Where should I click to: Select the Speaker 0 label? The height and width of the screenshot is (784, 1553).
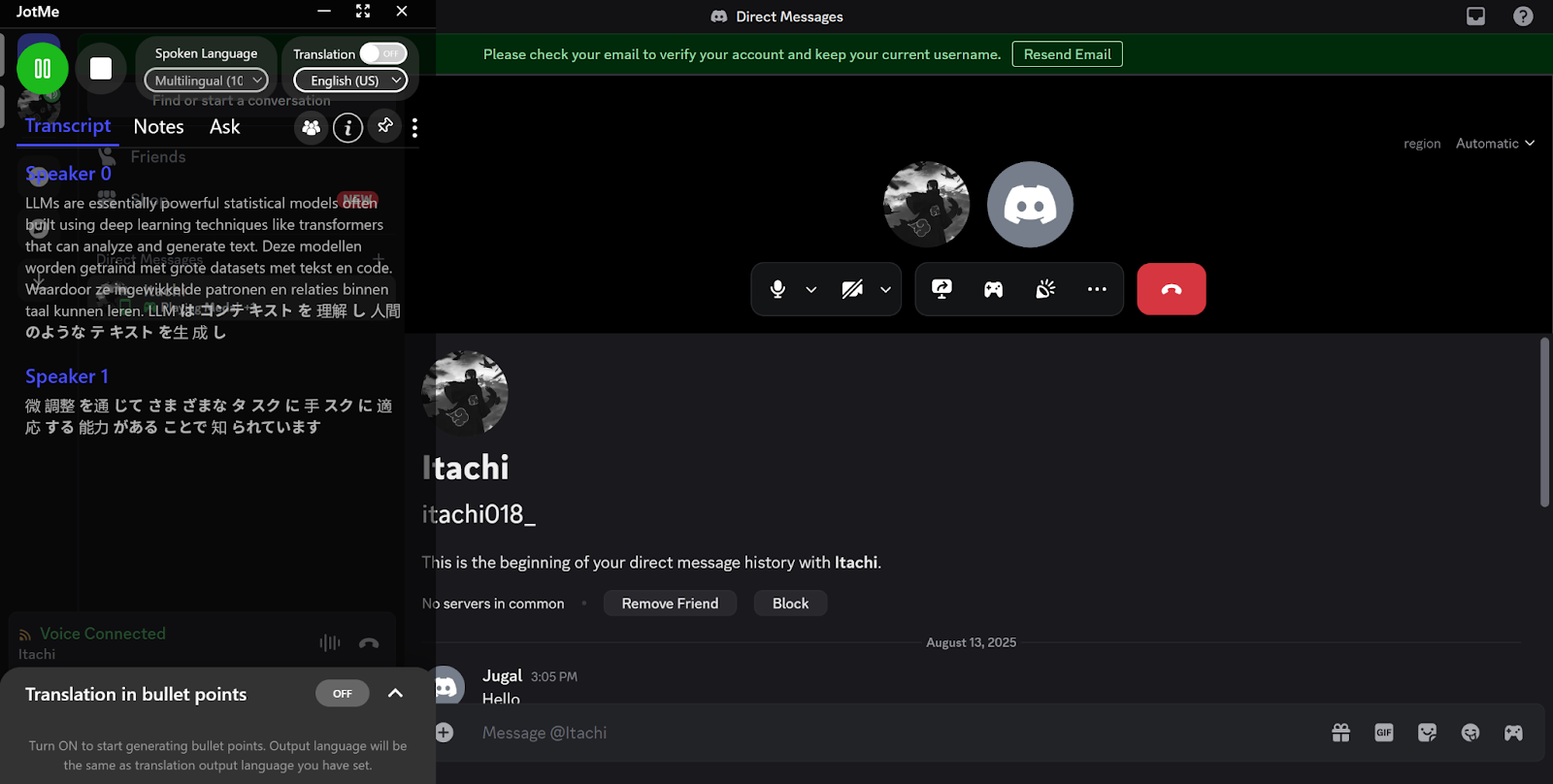pyautogui.click(x=68, y=174)
